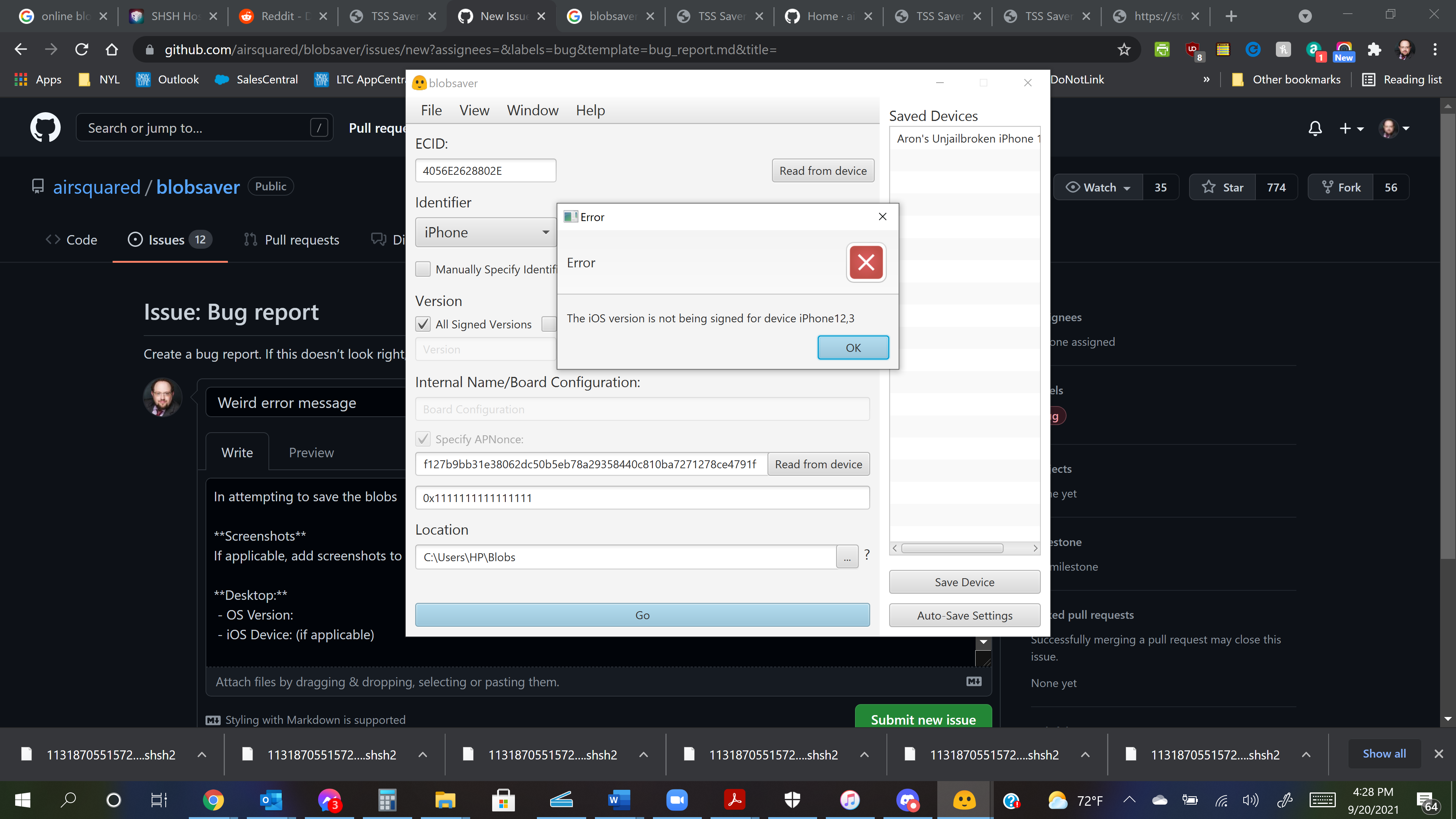Uncheck All Signed Versions
The image size is (1456, 819).
point(423,324)
